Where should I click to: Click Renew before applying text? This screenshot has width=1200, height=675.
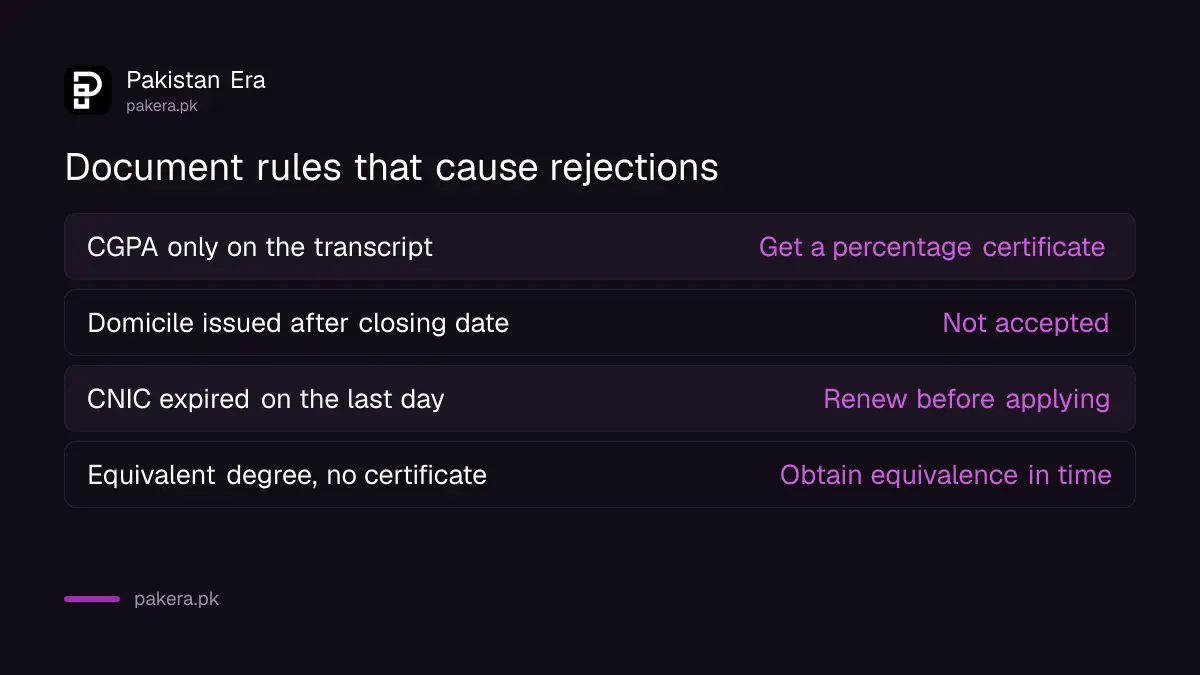click(966, 399)
